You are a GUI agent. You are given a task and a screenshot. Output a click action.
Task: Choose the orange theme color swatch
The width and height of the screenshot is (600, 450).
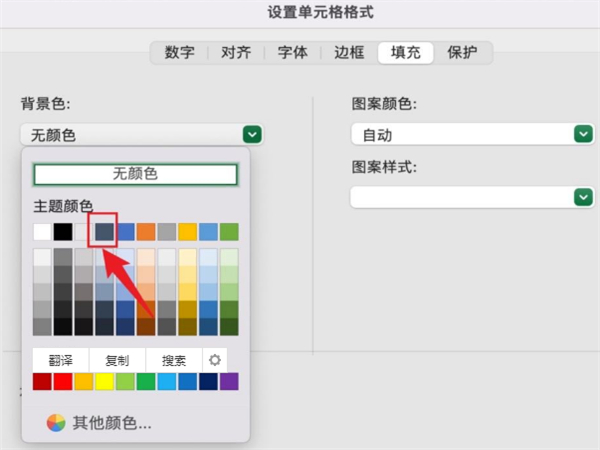coord(146,232)
